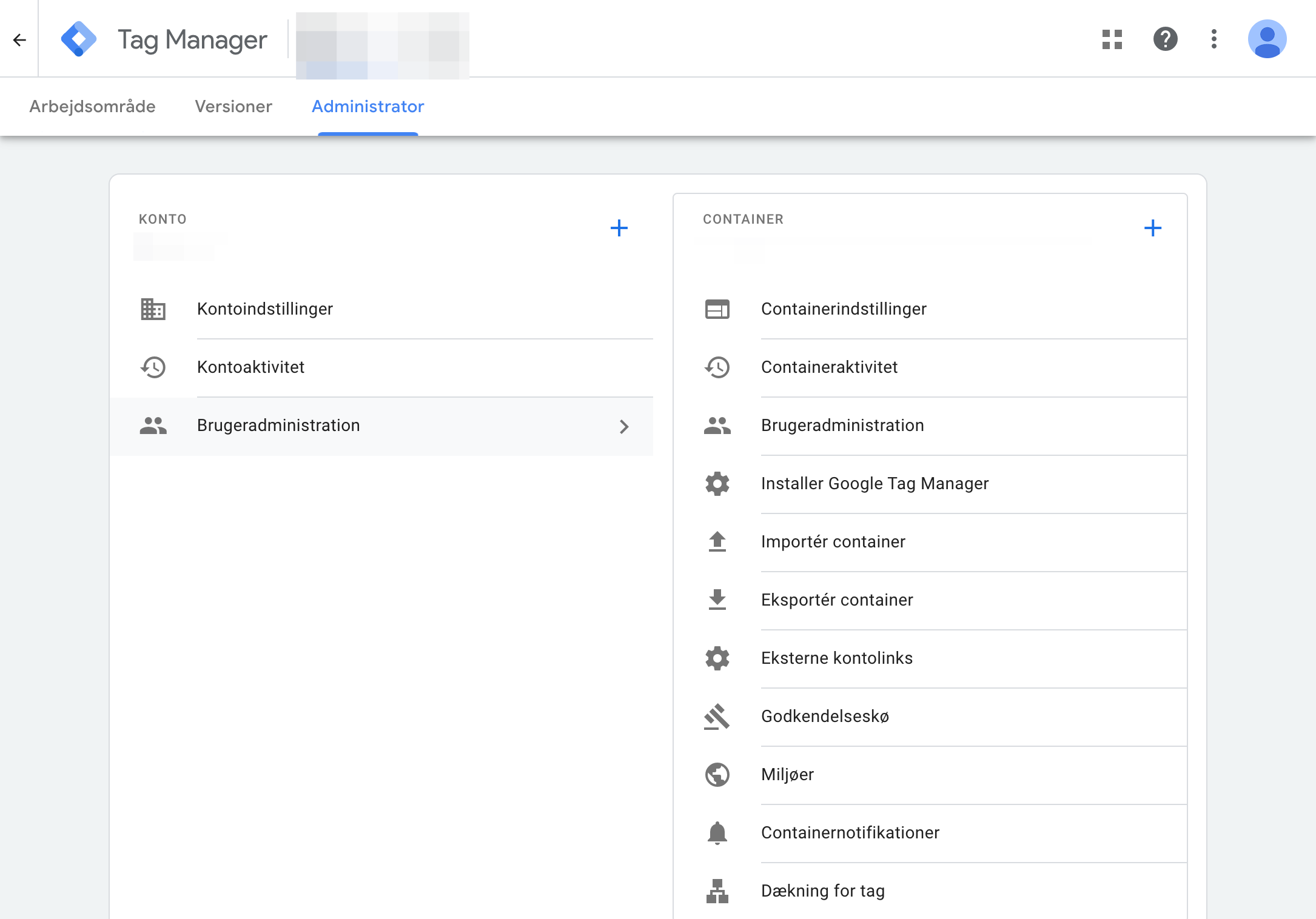
Task: Add a new container with plus icon
Action: (1152, 228)
